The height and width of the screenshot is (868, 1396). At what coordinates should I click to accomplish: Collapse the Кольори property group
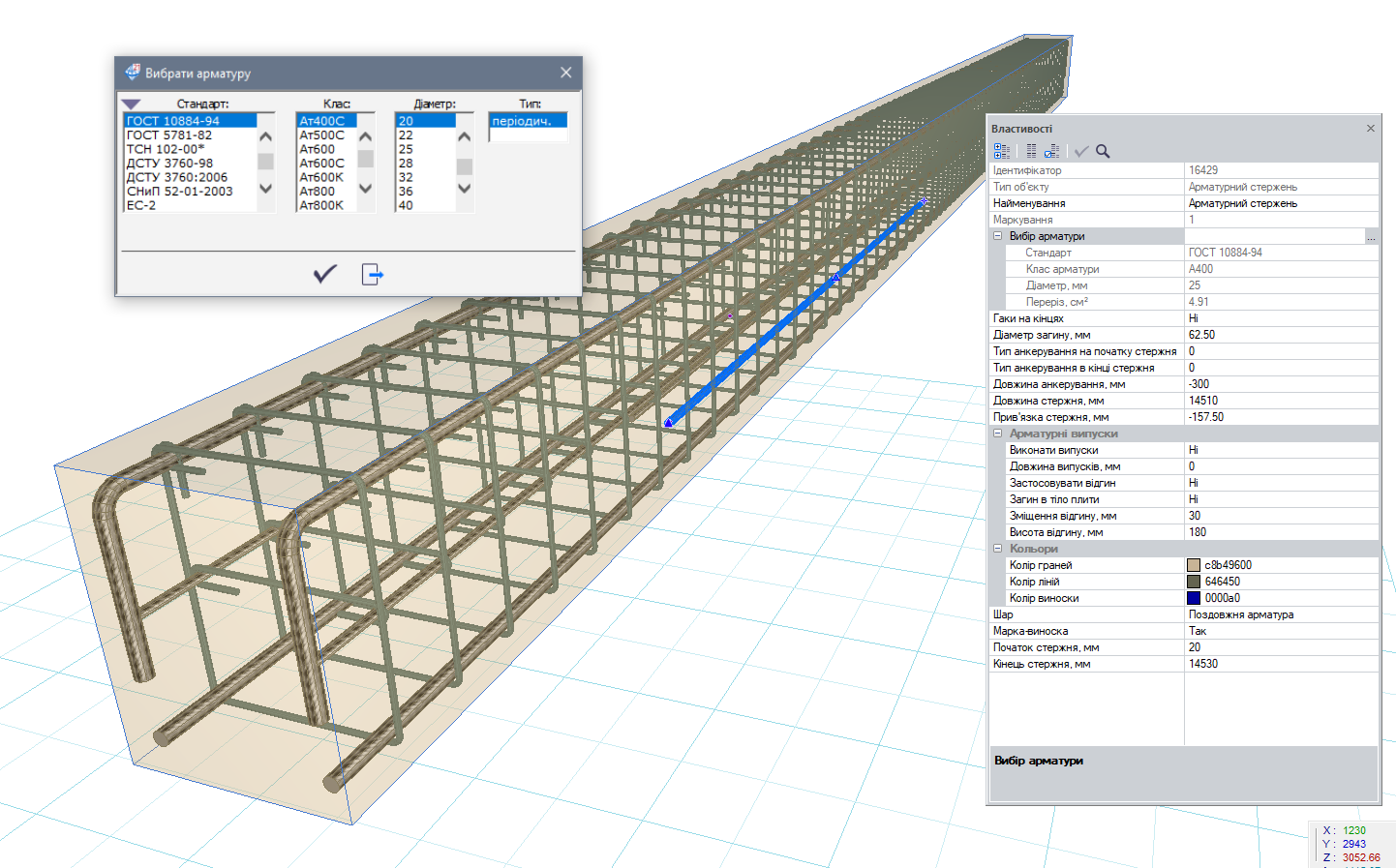pos(998,549)
